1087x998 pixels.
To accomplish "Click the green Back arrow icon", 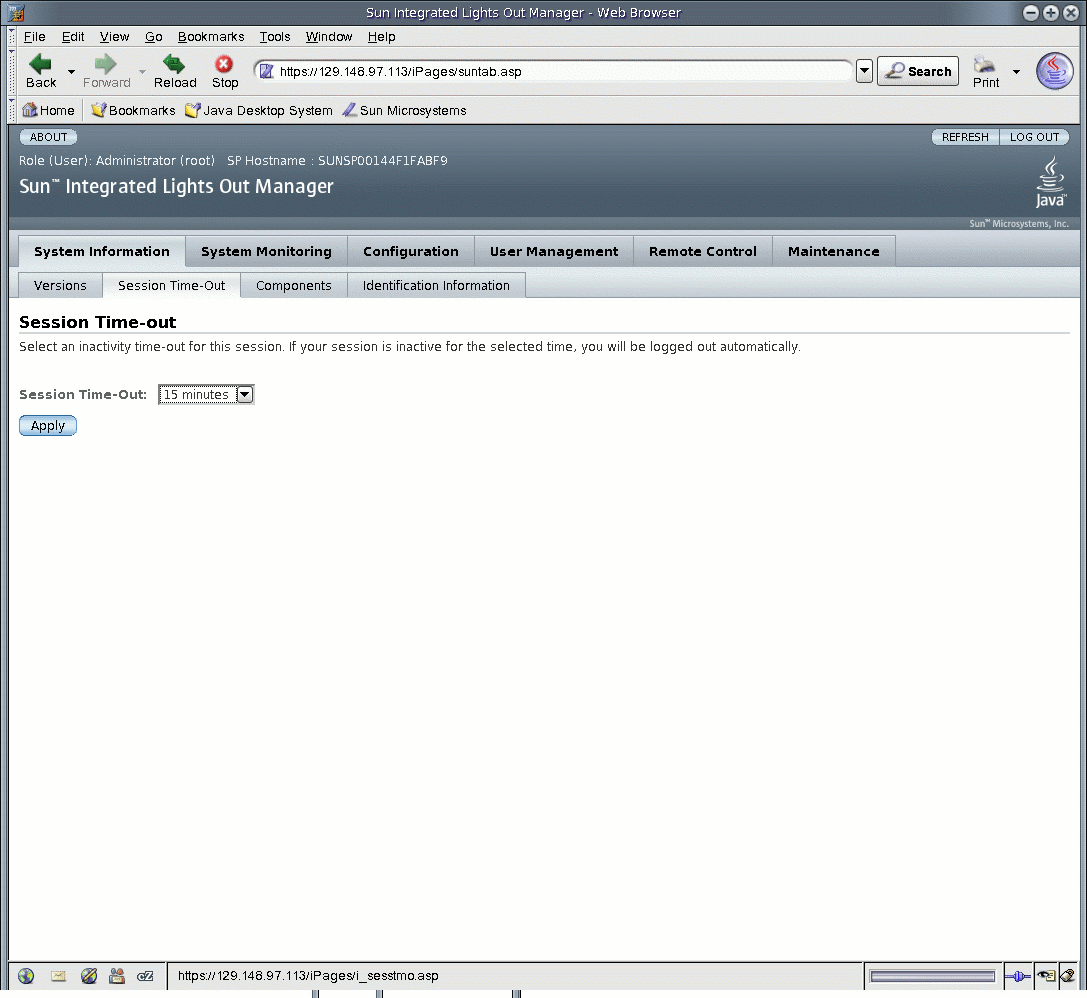I will 40,64.
